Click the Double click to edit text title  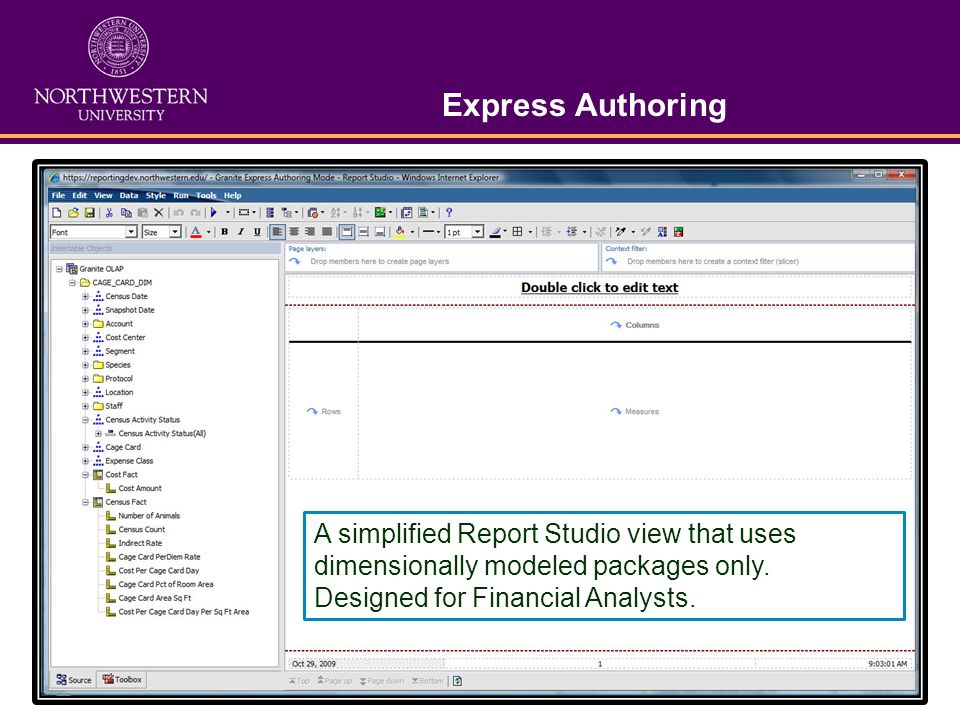tap(599, 287)
